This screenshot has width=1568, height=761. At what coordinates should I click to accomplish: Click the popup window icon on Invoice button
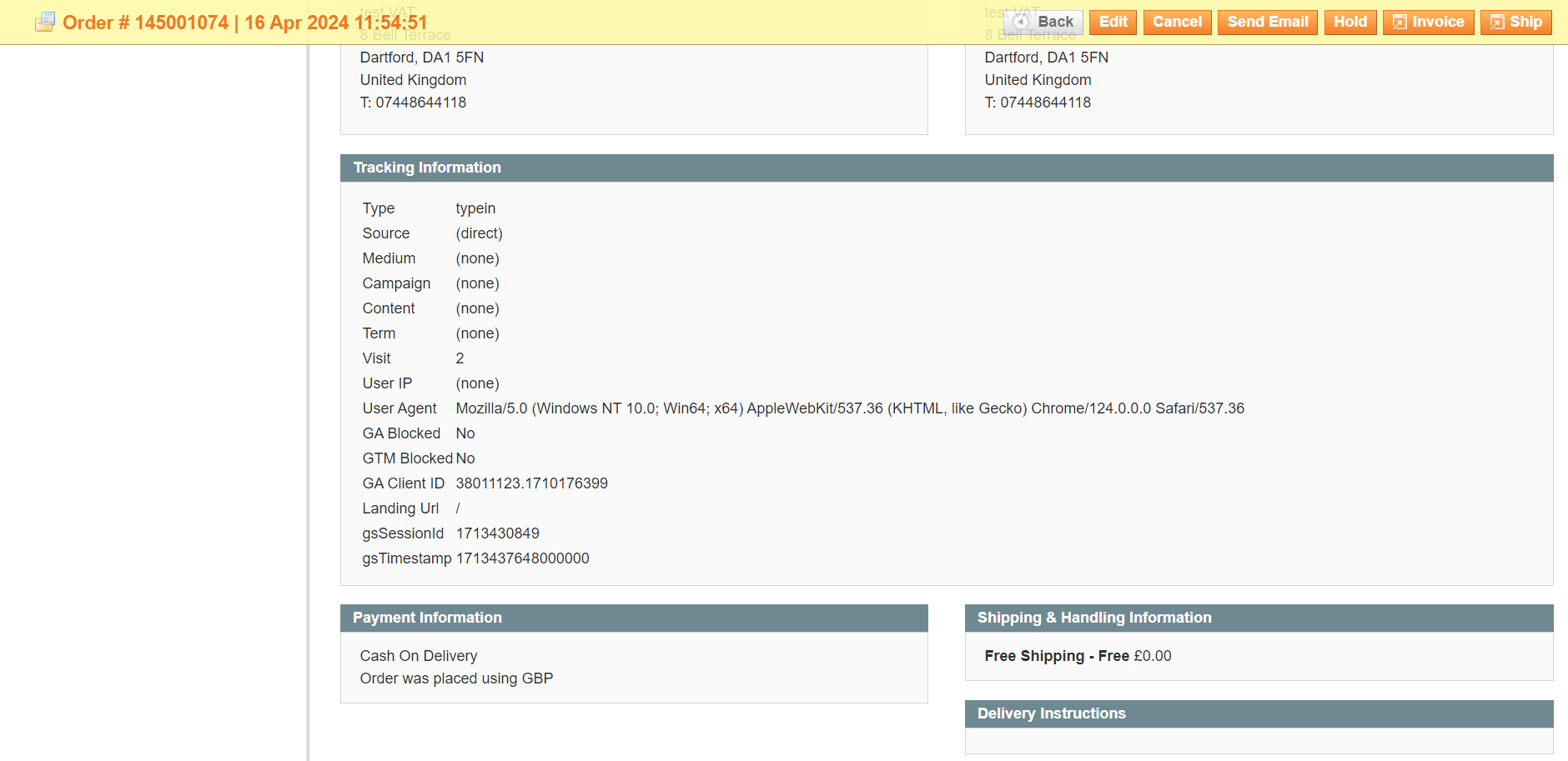tap(1400, 22)
